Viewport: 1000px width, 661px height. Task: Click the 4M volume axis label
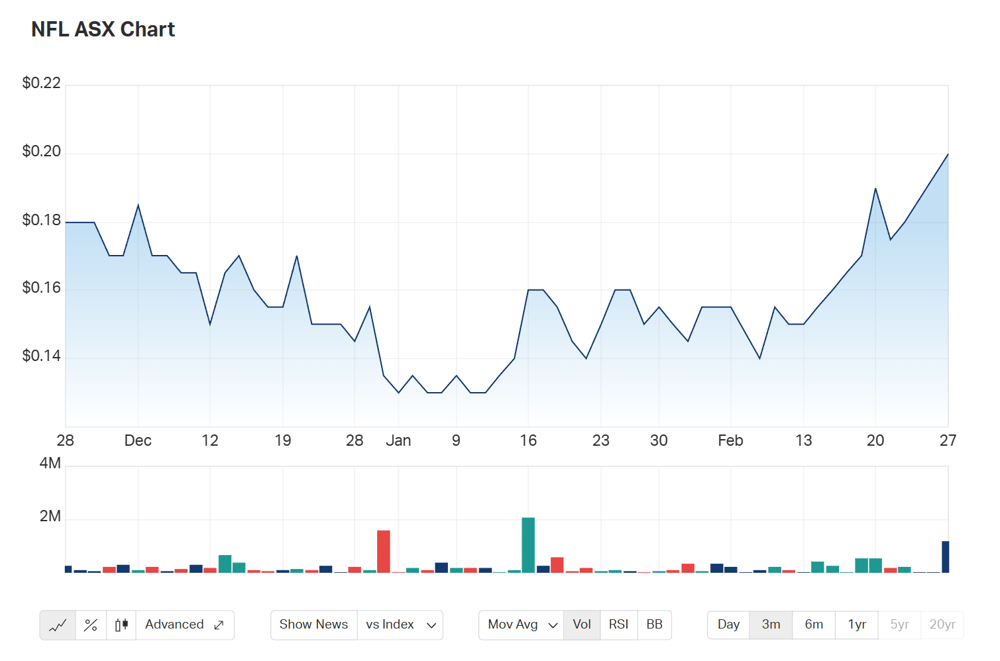point(50,463)
